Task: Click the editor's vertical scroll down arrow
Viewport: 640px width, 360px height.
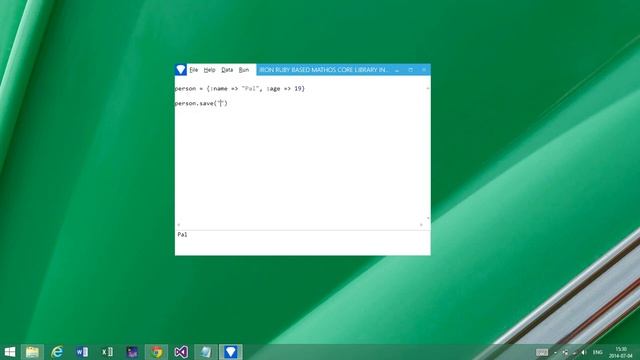Action: click(x=428, y=218)
